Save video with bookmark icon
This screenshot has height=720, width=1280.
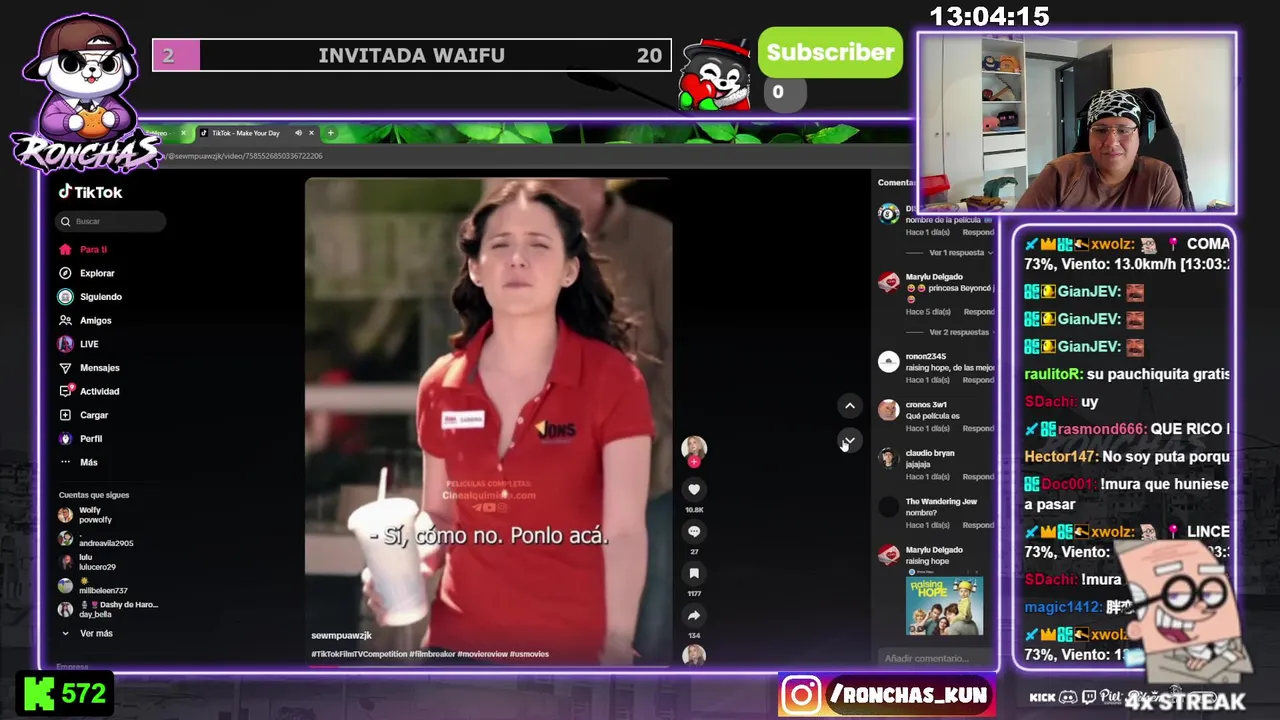coord(694,573)
